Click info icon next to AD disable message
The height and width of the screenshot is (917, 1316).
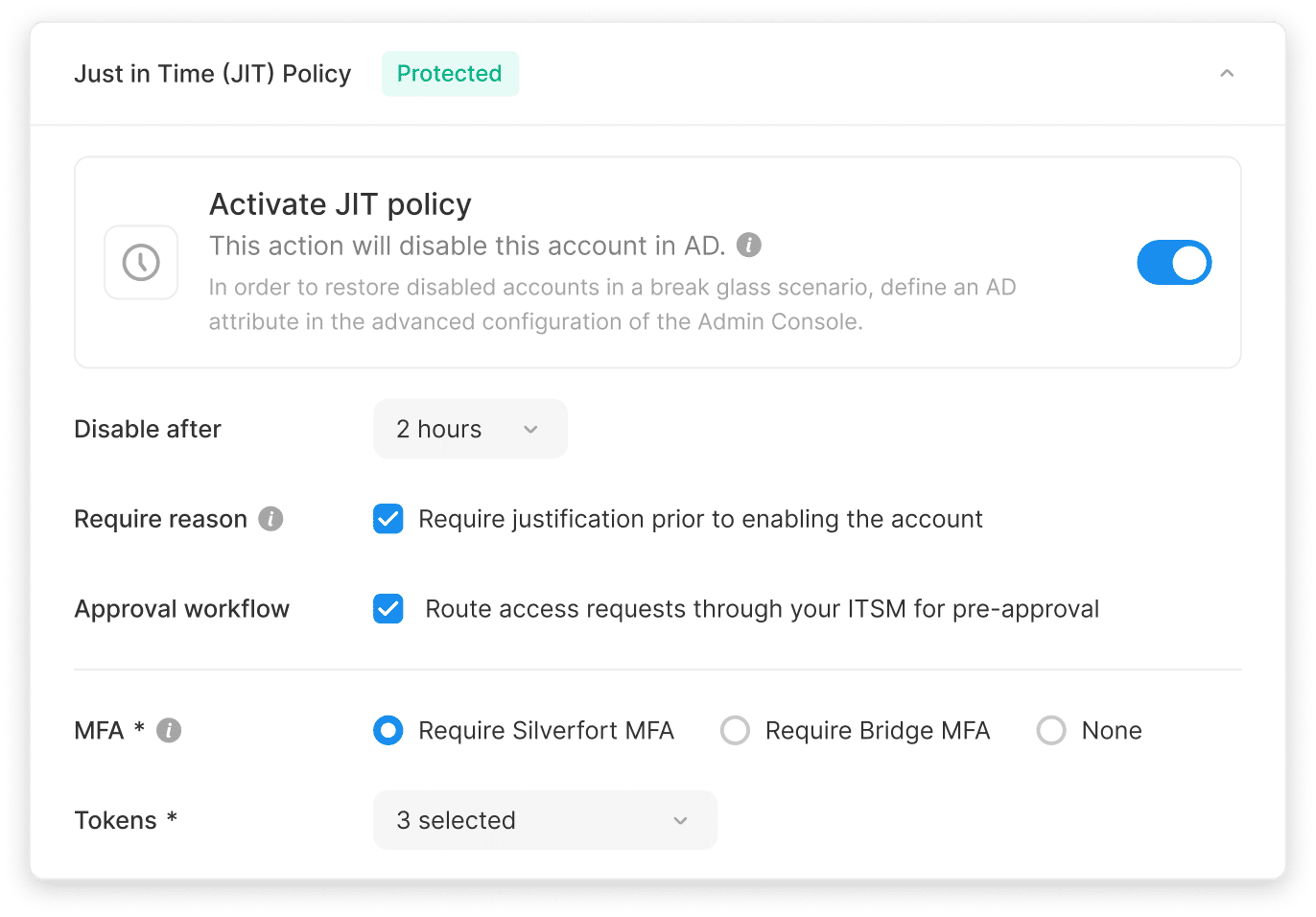(749, 246)
